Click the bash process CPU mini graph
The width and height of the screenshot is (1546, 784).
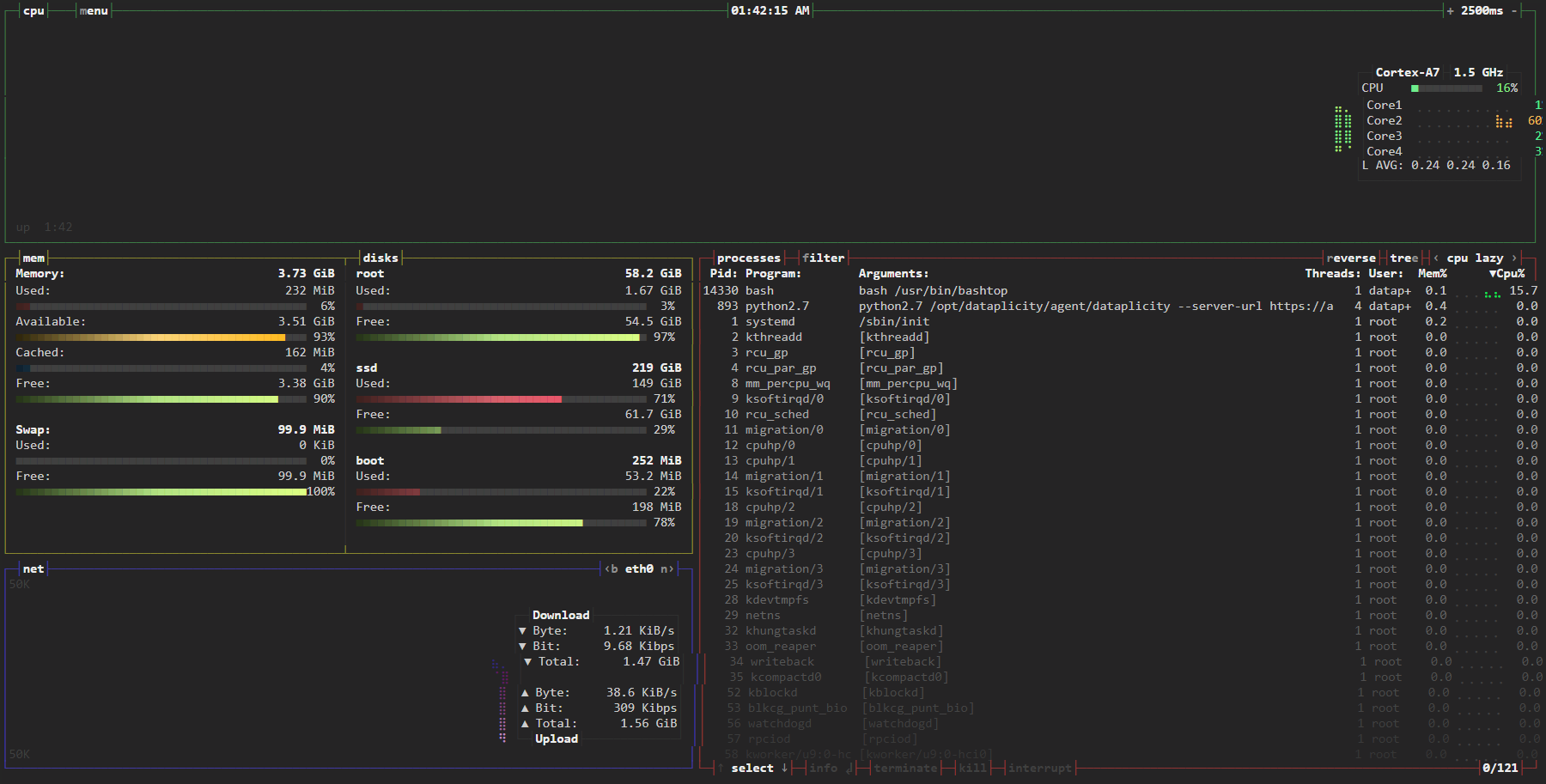1479,291
